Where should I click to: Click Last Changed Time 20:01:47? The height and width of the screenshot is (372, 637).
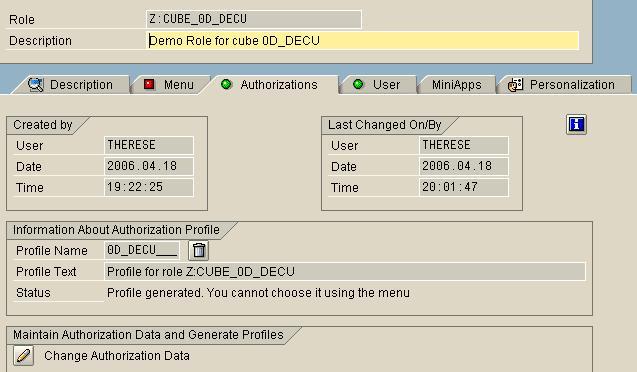[x=464, y=187]
